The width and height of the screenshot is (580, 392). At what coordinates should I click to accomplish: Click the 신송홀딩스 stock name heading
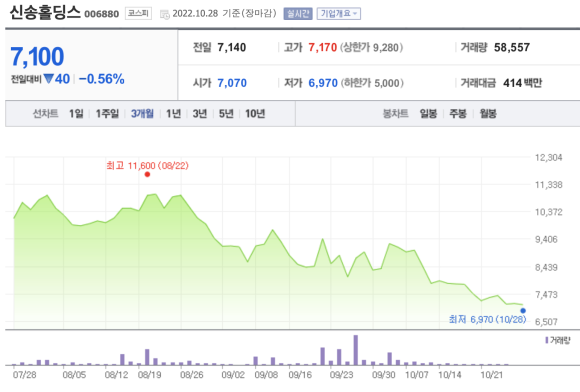(x=45, y=12)
